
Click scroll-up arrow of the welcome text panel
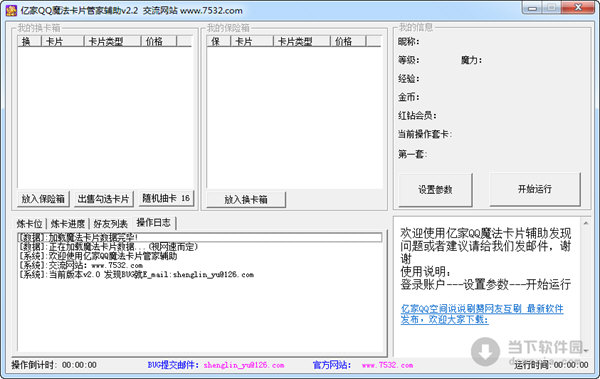[586, 223]
